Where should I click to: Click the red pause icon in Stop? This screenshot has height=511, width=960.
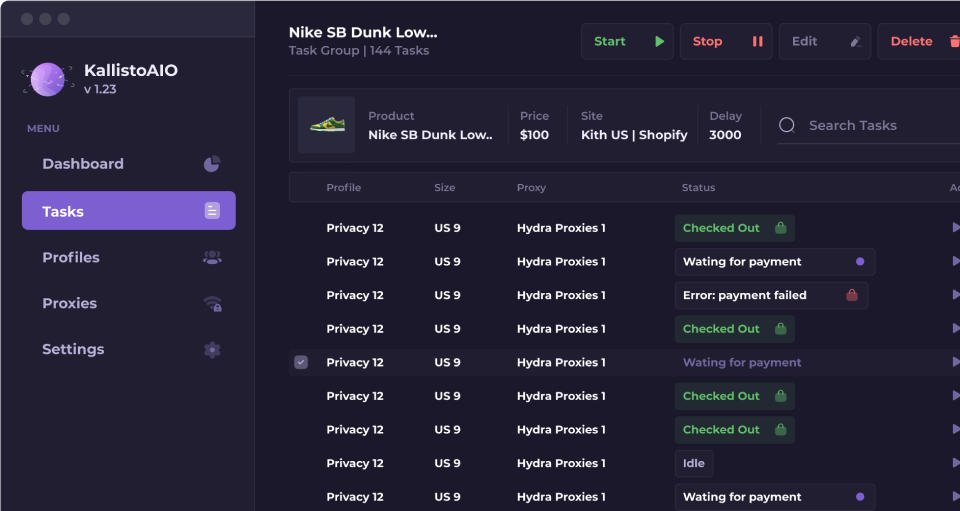[757, 42]
